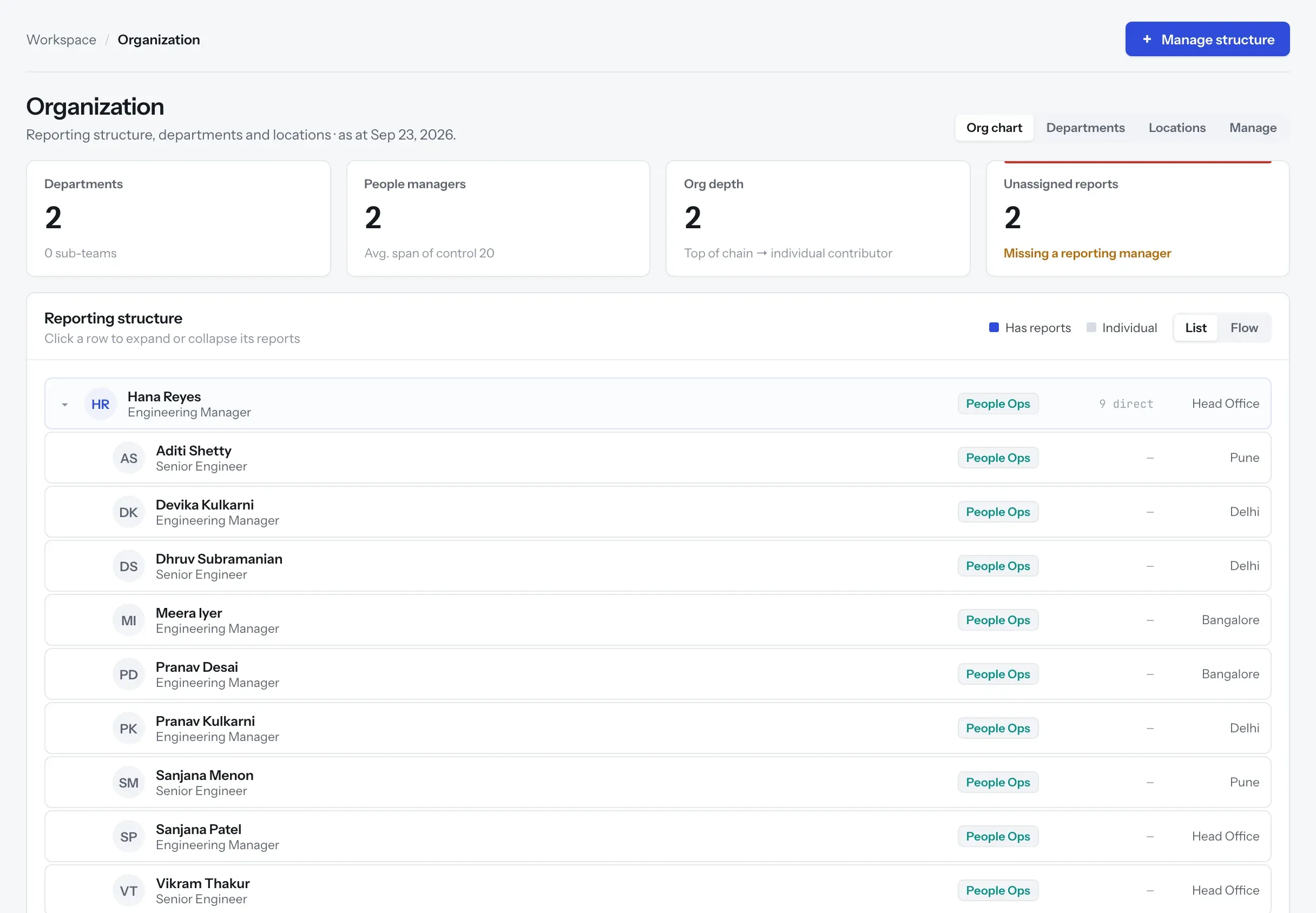Switch to the Flow view toggle
The height and width of the screenshot is (913, 1316).
pos(1244,328)
